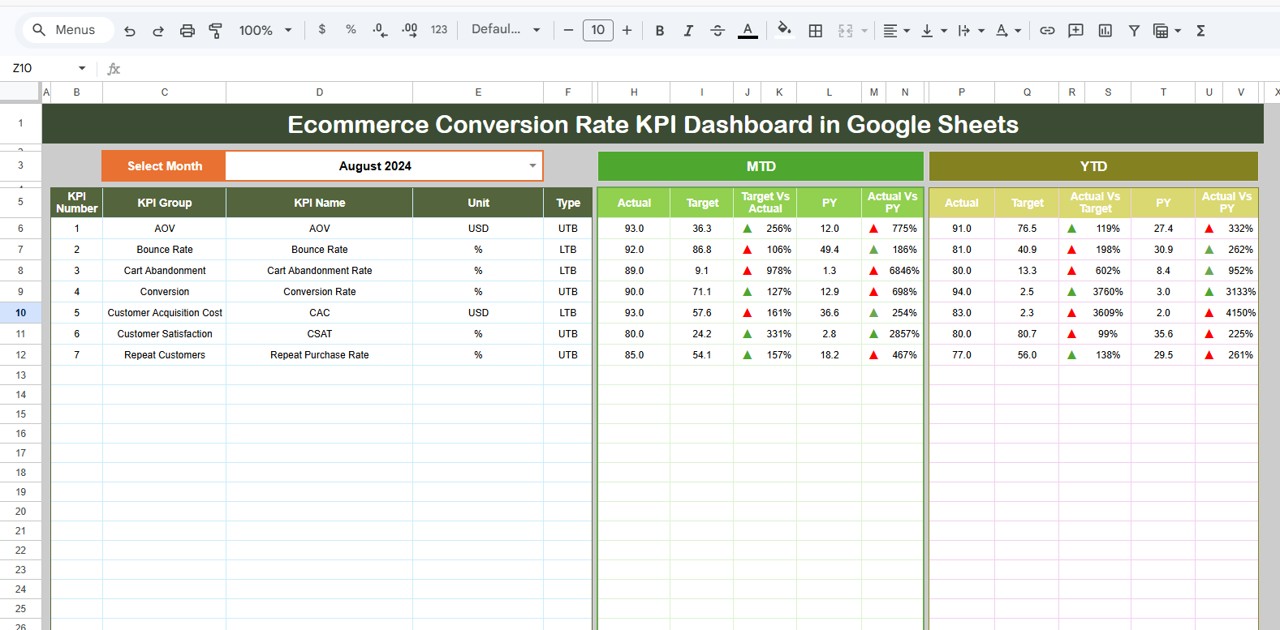Click the Undo icon
The height and width of the screenshot is (630, 1280).
[x=129, y=31]
